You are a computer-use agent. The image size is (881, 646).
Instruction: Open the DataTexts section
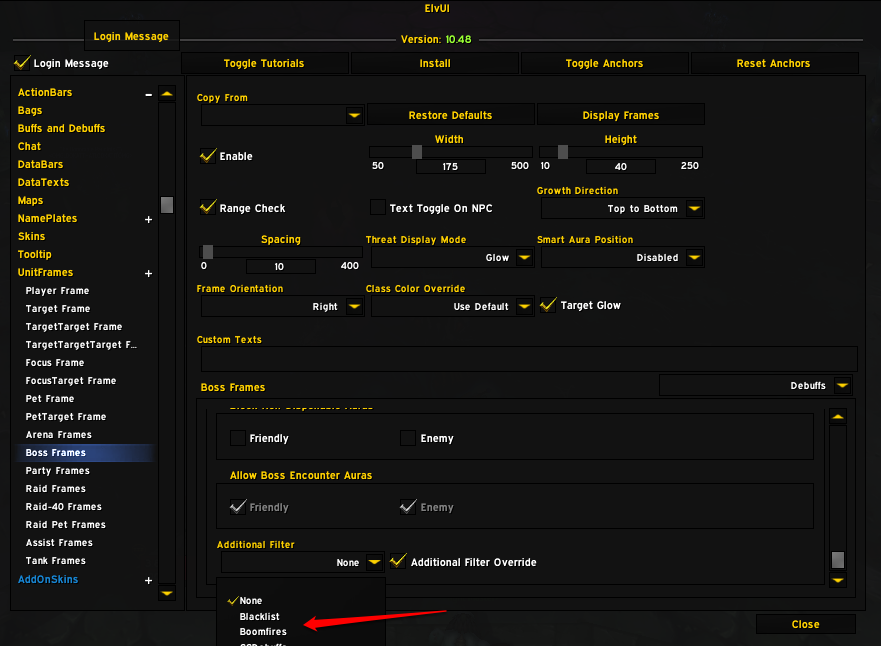point(43,183)
